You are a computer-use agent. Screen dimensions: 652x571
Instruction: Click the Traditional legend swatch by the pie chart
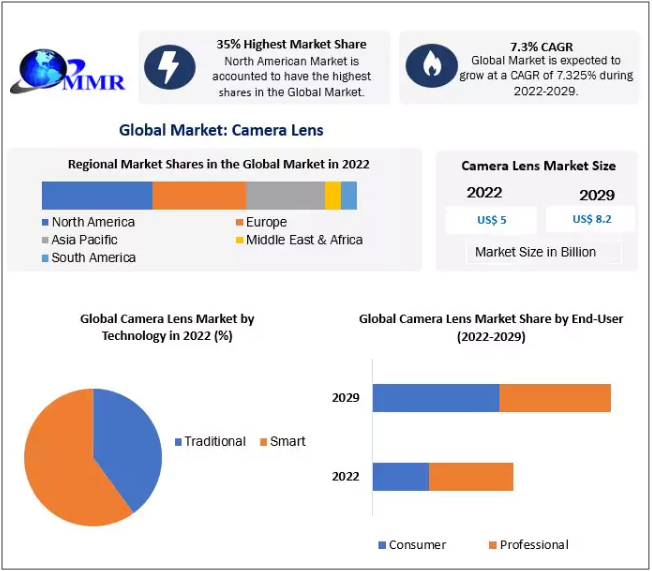click(178, 442)
